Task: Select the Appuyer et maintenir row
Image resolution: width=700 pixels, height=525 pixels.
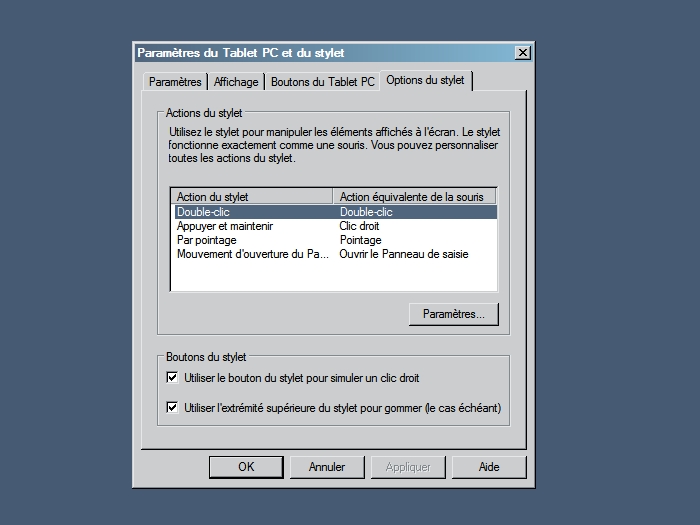Action: (x=336, y=226)
